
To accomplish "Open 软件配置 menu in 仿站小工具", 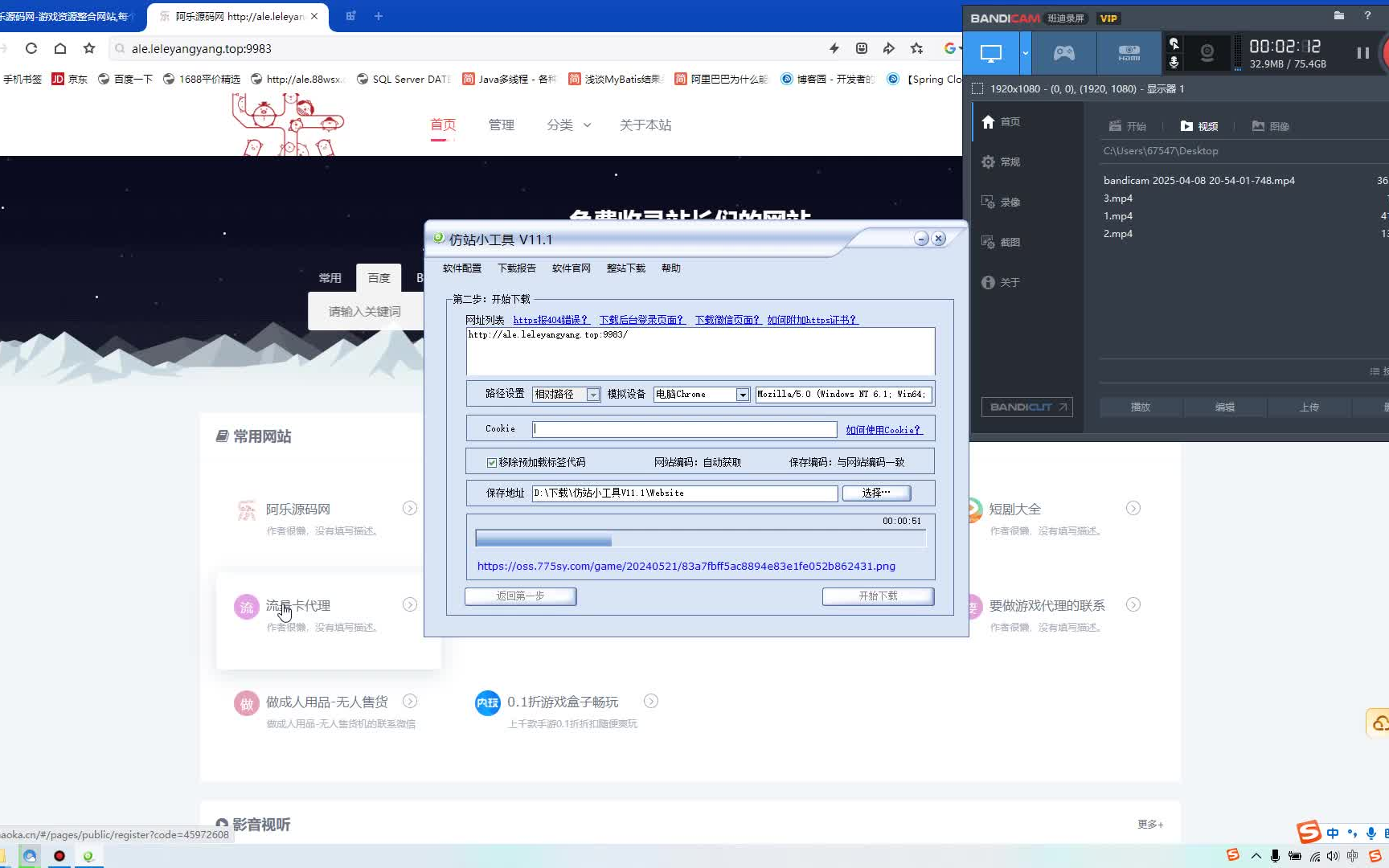I will (462, 268).
